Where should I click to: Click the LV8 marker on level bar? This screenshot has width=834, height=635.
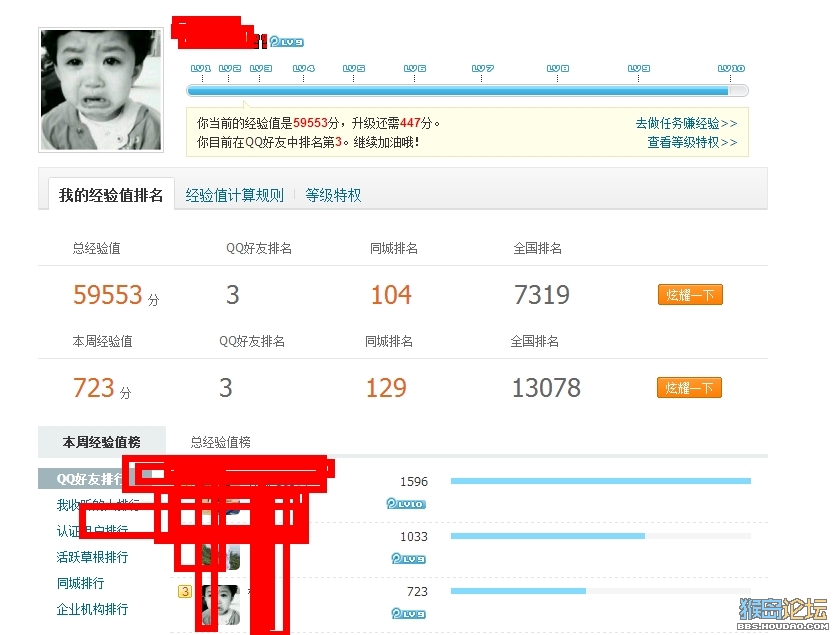(558, 69)
